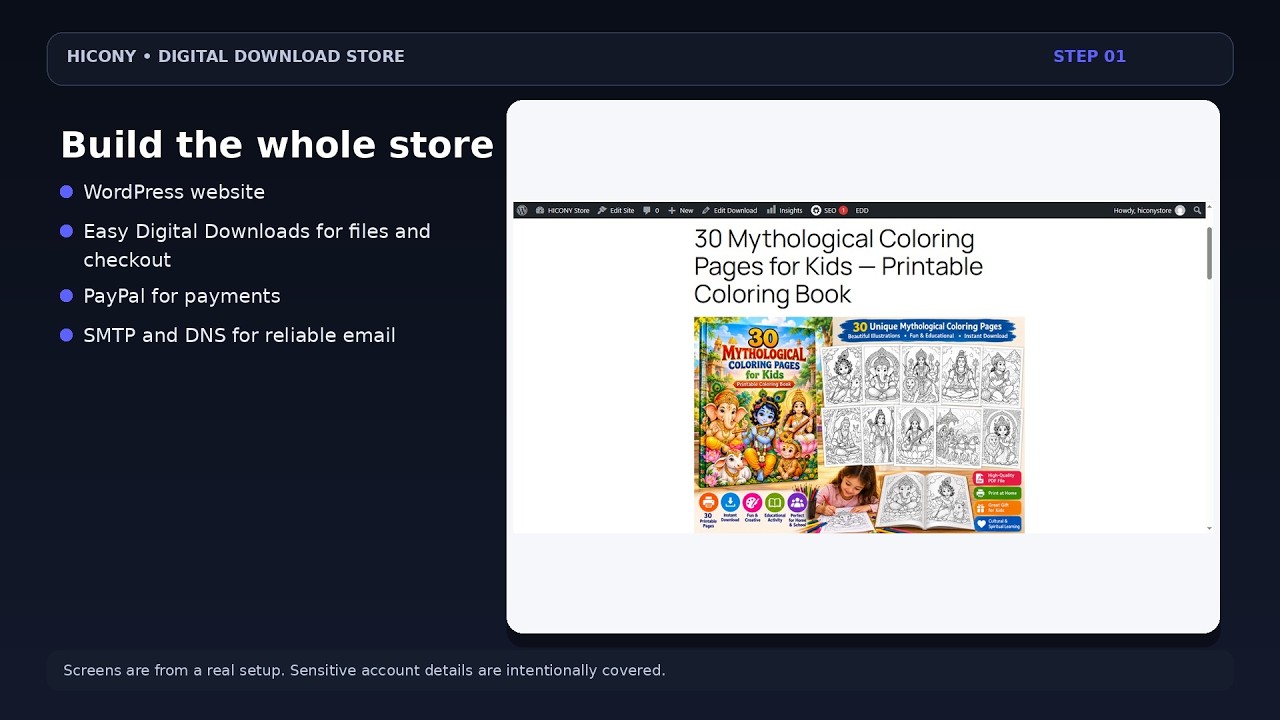The height and width of the screenshot is (720, 1280).
Task: Click the Educational Activity book icon
Action: click(x=775, y=502)
